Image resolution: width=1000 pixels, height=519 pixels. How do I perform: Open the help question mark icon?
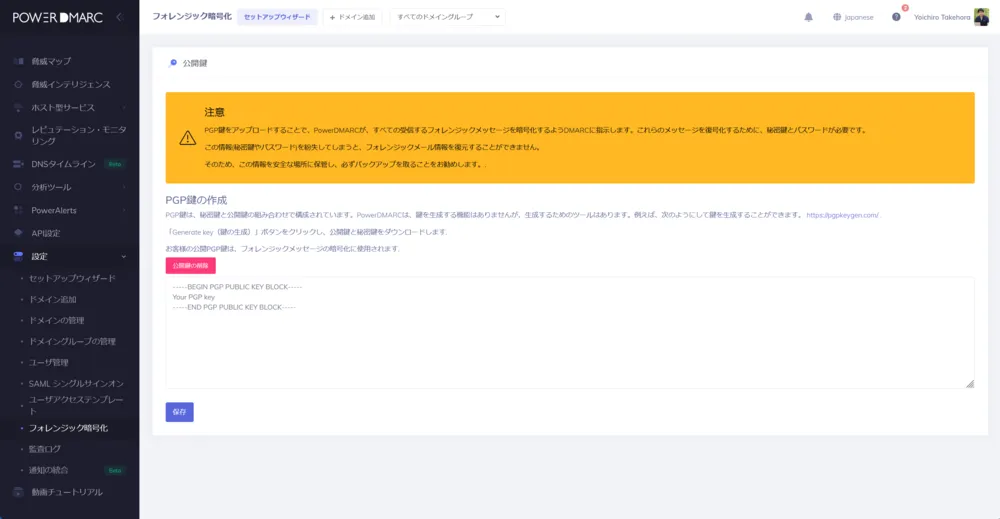click(x=896, y=17)
